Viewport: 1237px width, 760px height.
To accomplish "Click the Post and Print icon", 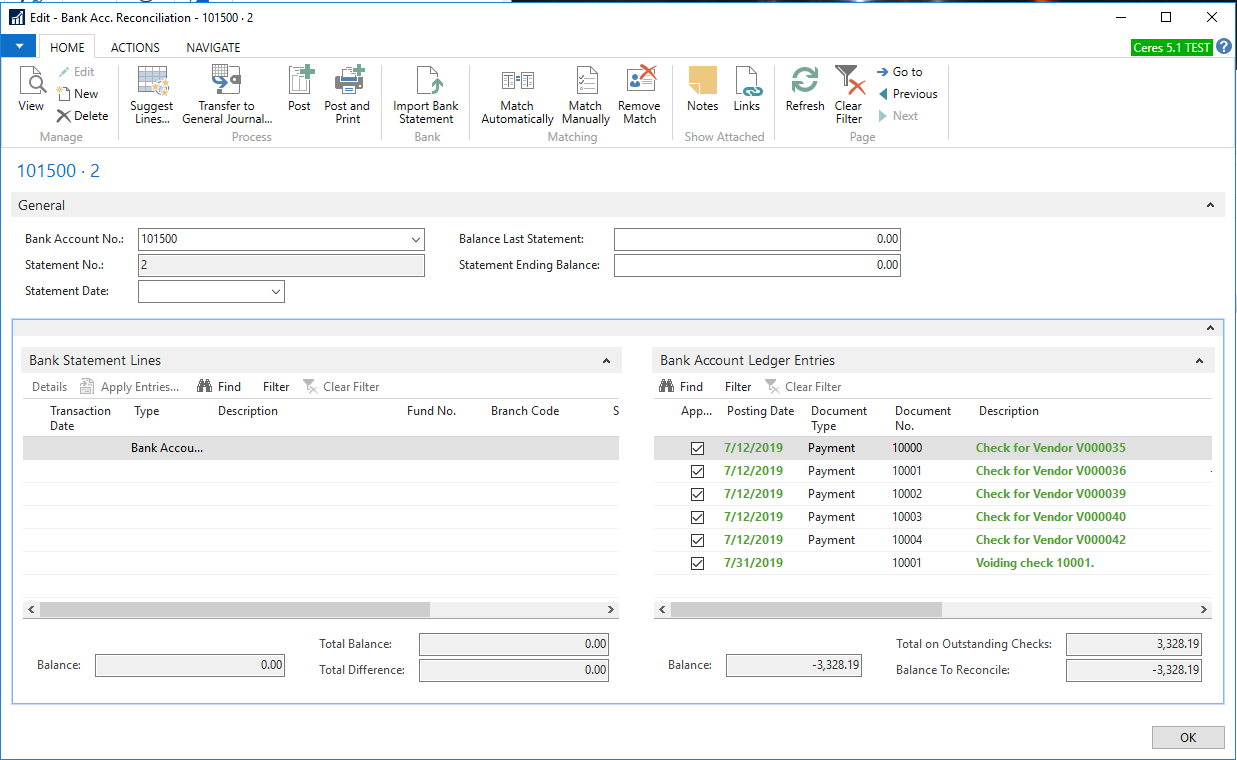I will click(347, 82).
